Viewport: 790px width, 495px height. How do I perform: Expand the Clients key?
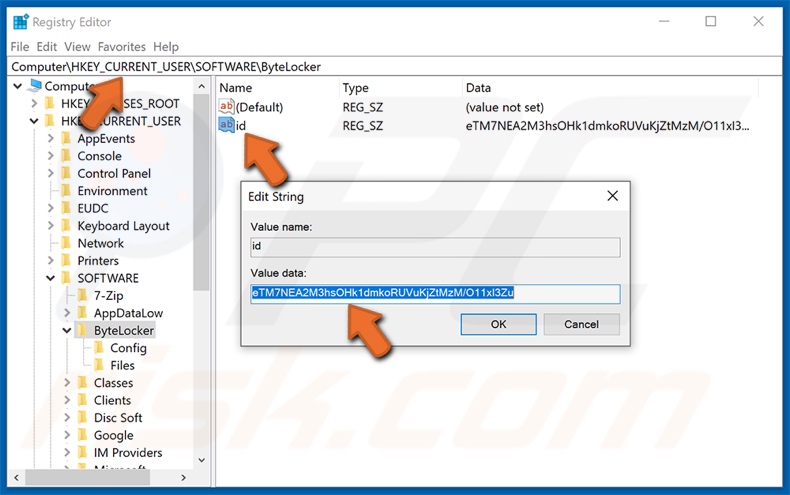[x=67, y=400]
